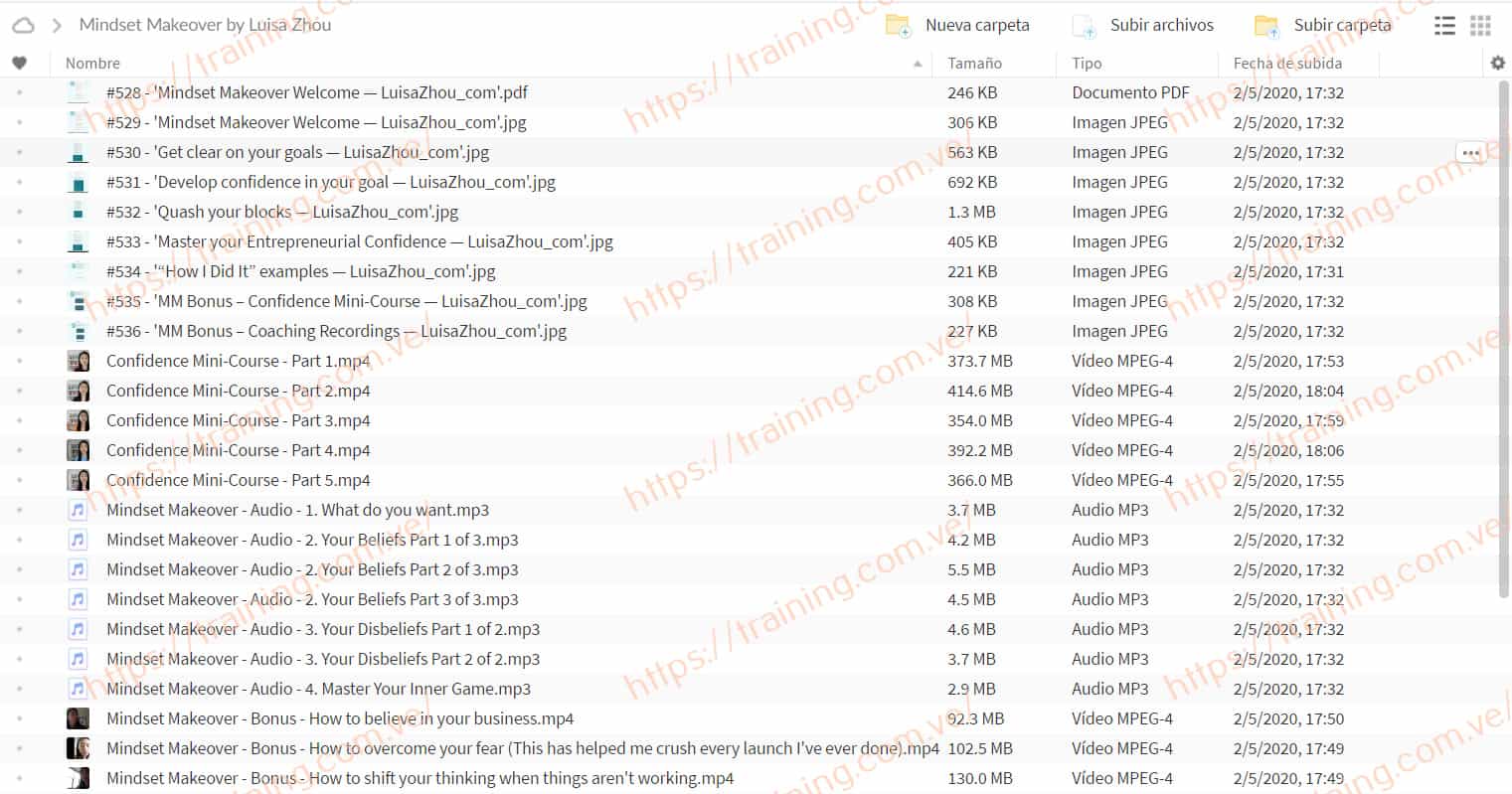Image resolution: width=1512 pixels, height=794 pixels.
Task: Select file #531 Develop confidence in your goal
Action: pos(331,182)
